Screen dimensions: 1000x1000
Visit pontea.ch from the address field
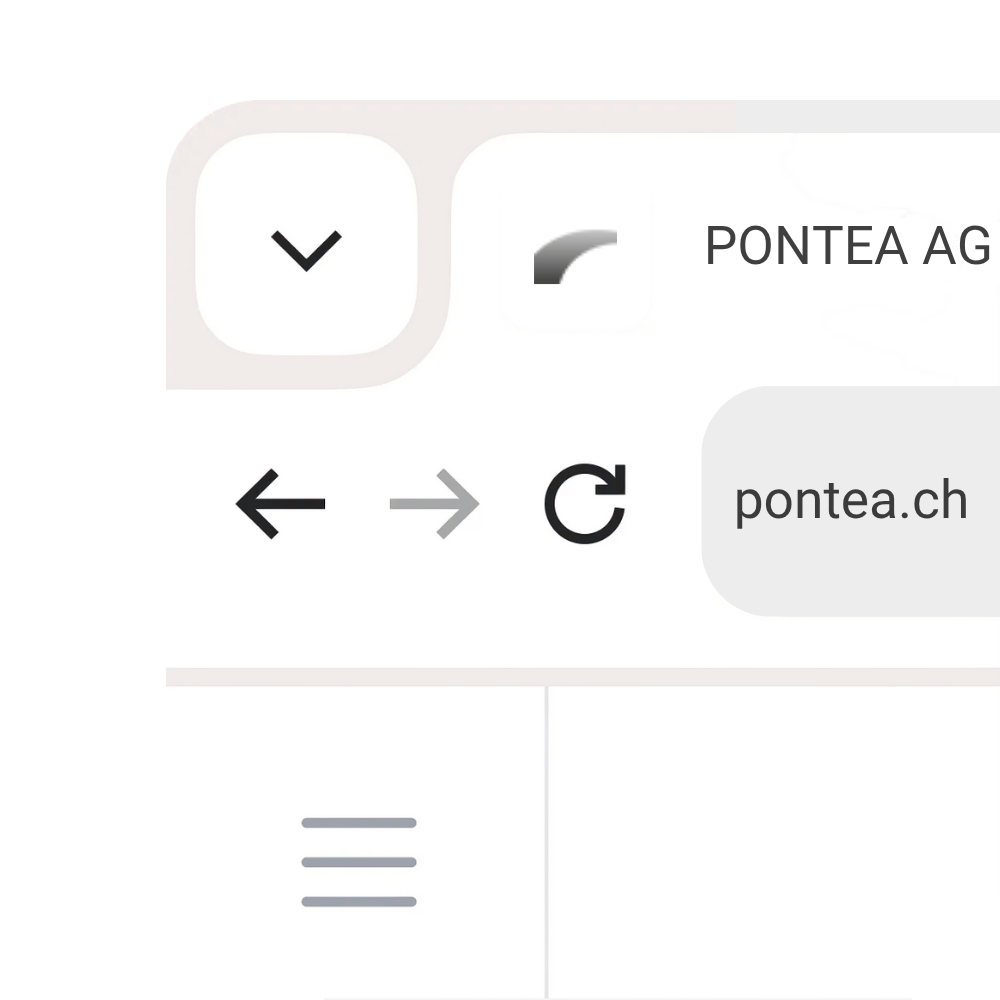click(852, 500)
